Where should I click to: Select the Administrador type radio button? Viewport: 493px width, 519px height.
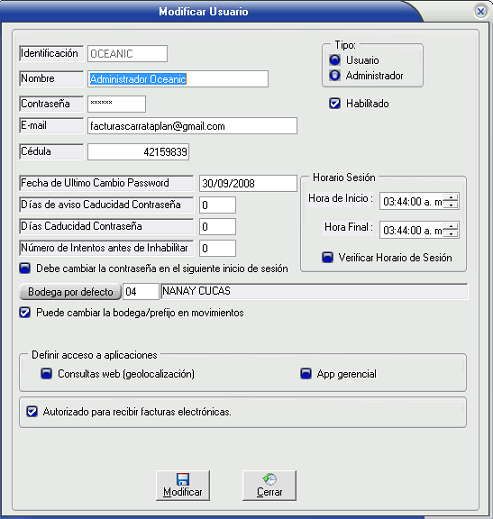pyautogui.click(x=335, y=75)
